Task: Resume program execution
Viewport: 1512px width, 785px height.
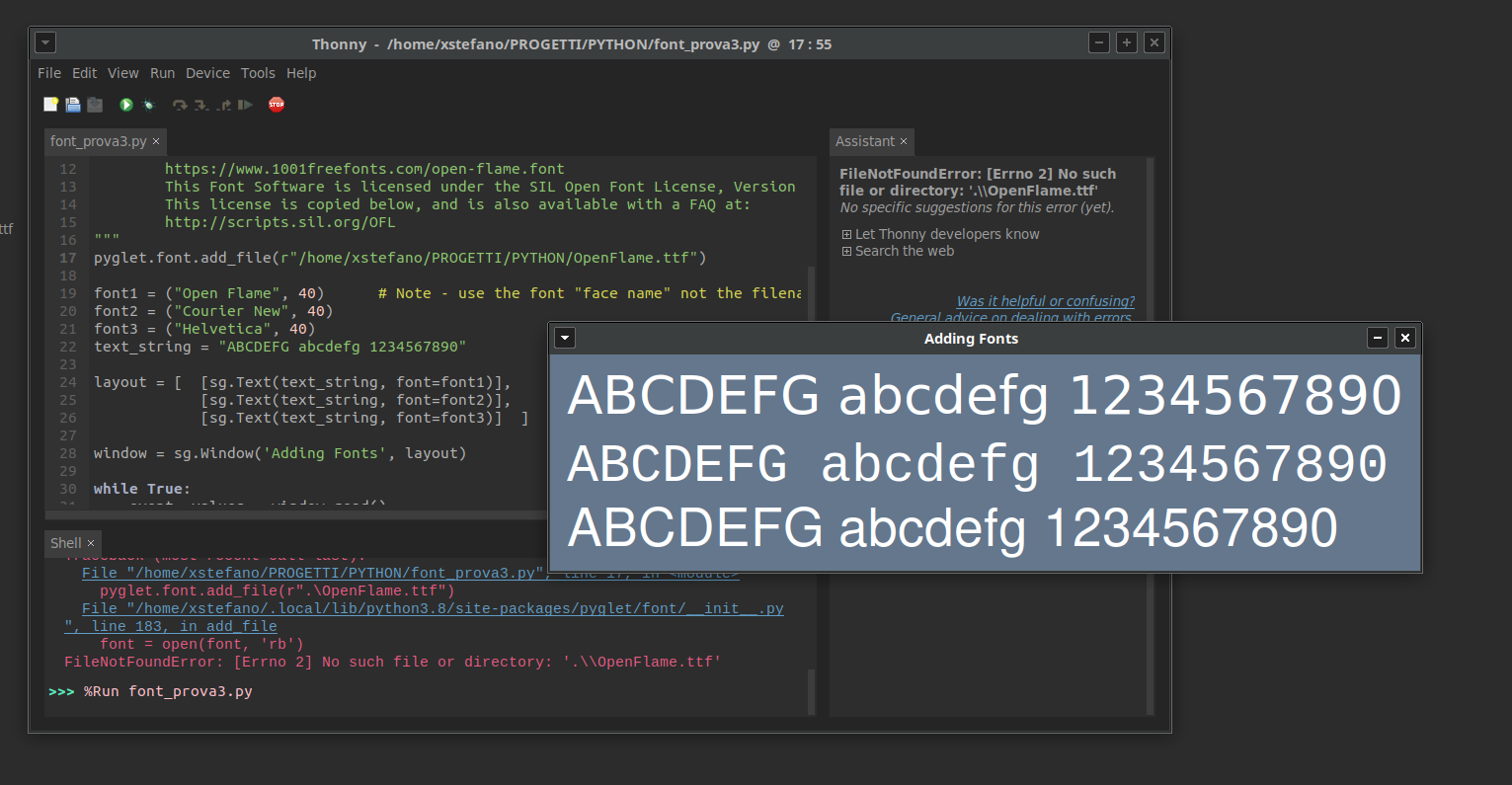Action: pos(245,104)
